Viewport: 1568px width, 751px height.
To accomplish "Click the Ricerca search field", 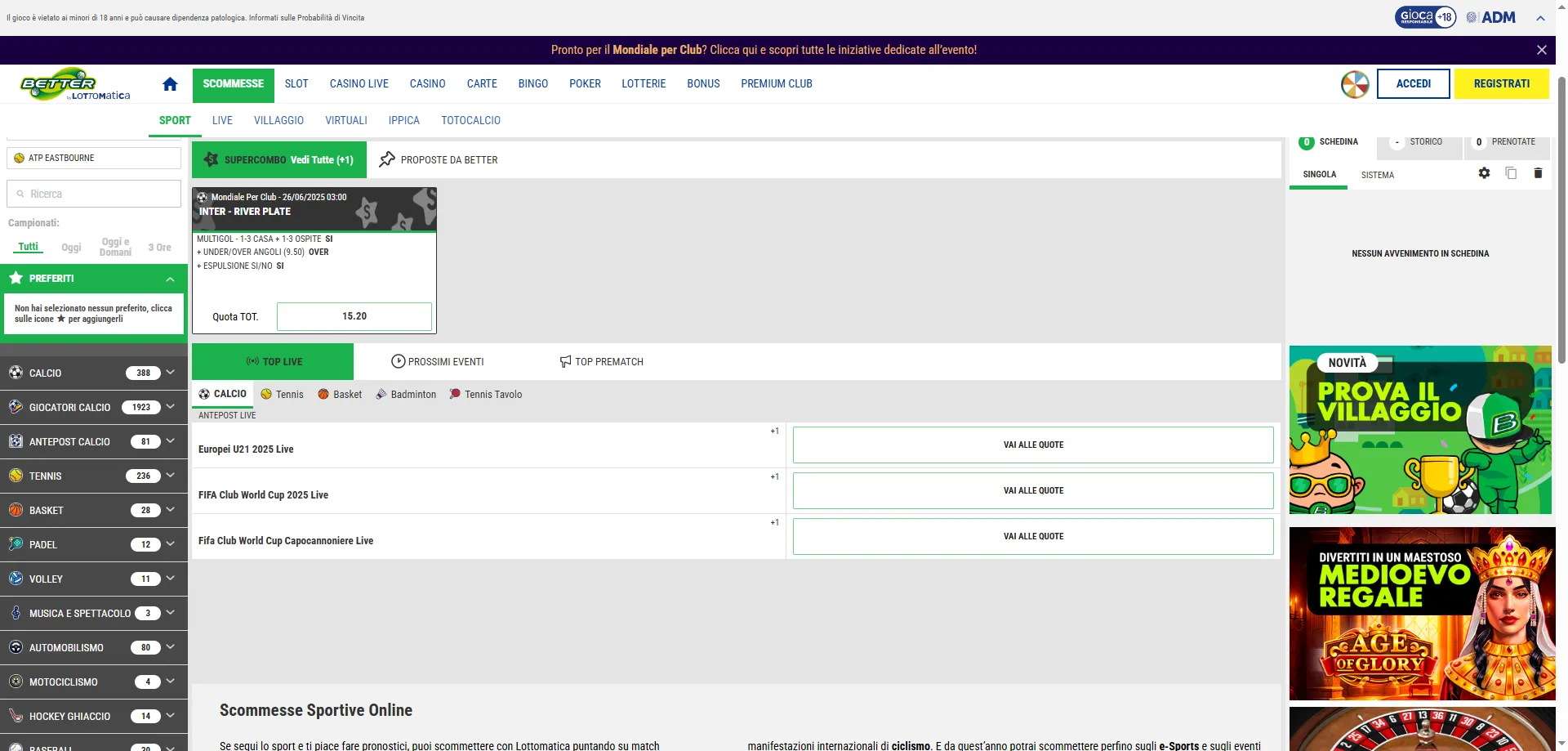I will tap(94, 194).
